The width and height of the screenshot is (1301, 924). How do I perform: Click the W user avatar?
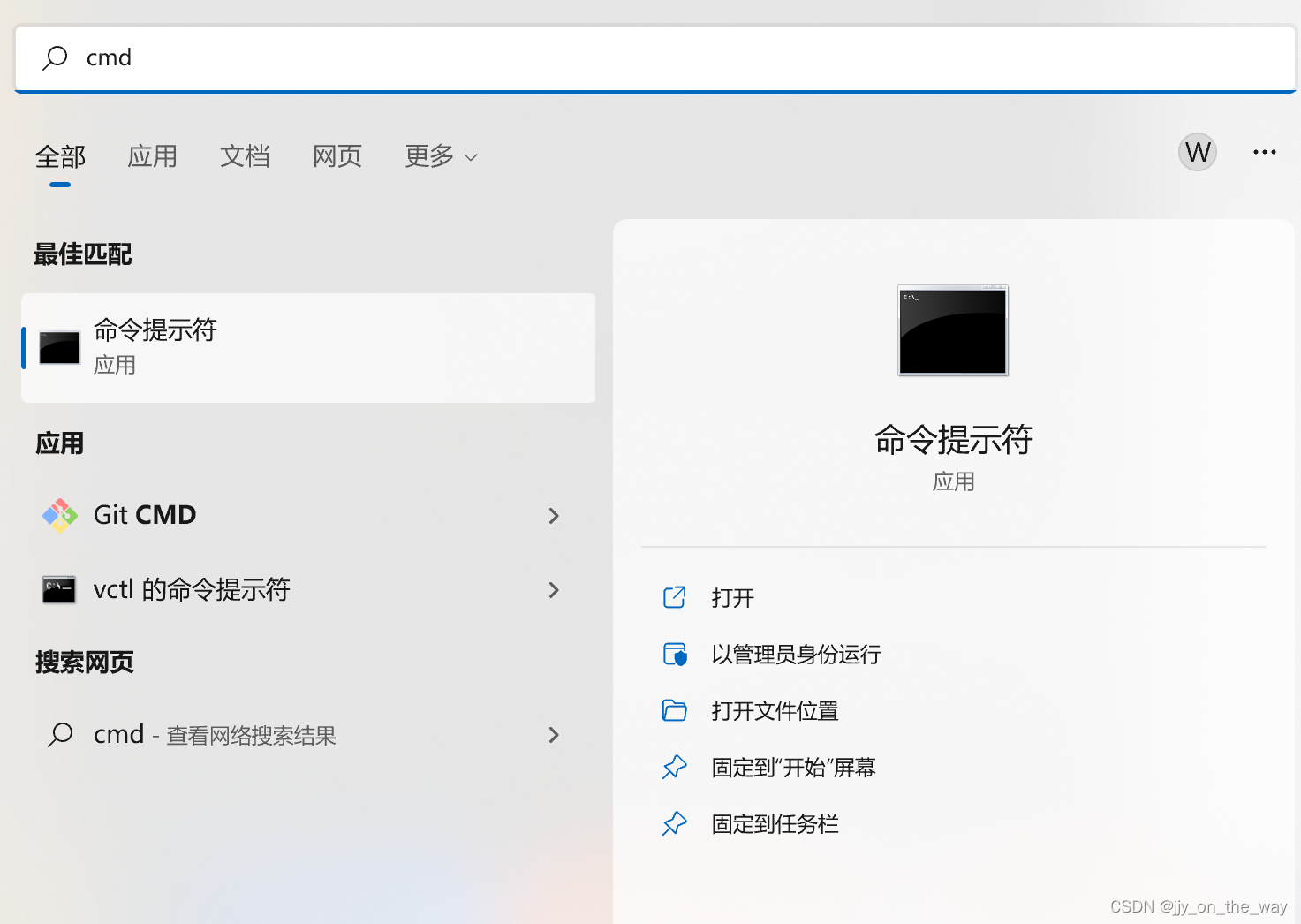[1197, 152]
